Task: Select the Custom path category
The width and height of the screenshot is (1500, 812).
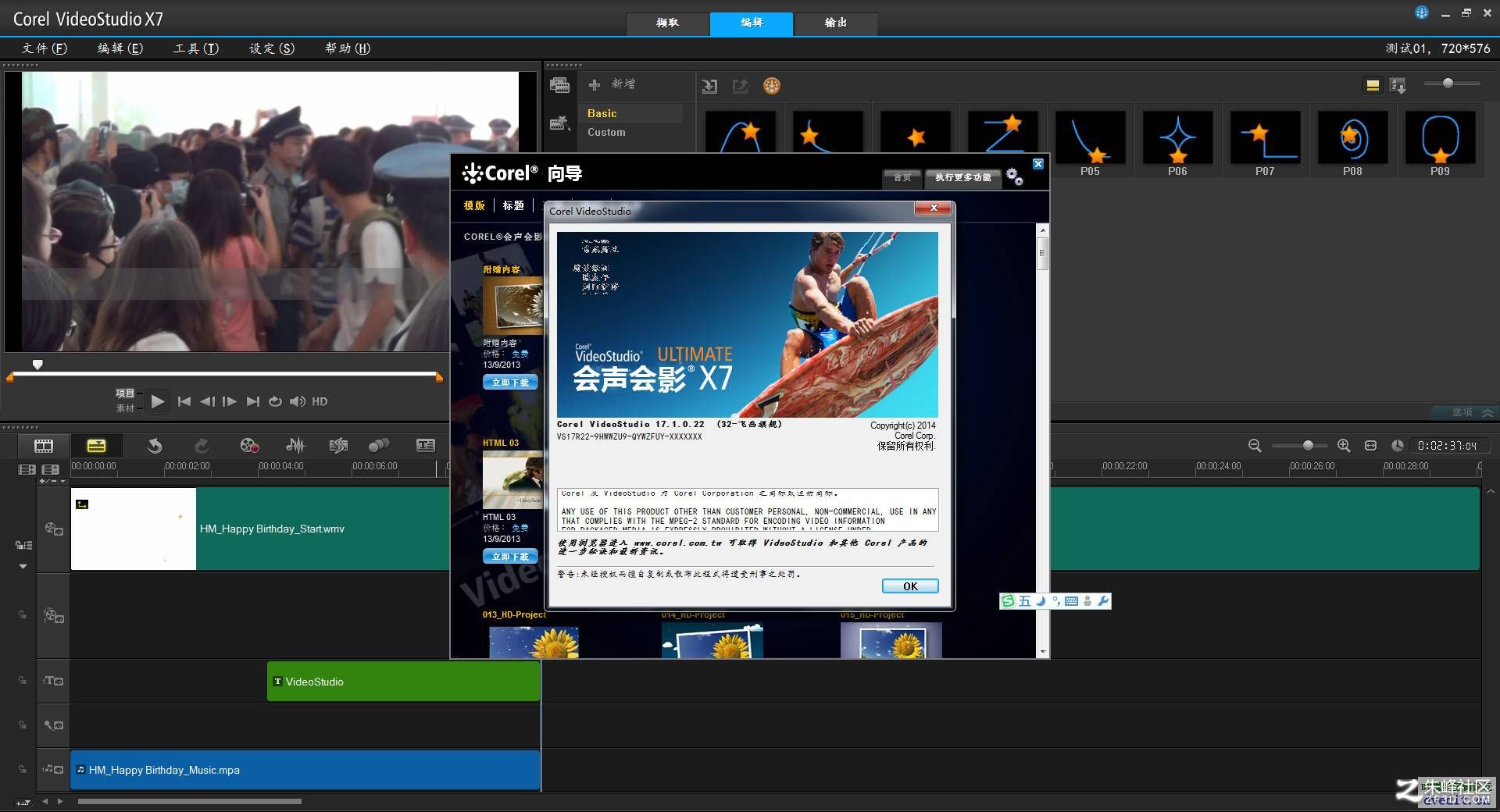Action: [606, 133]
